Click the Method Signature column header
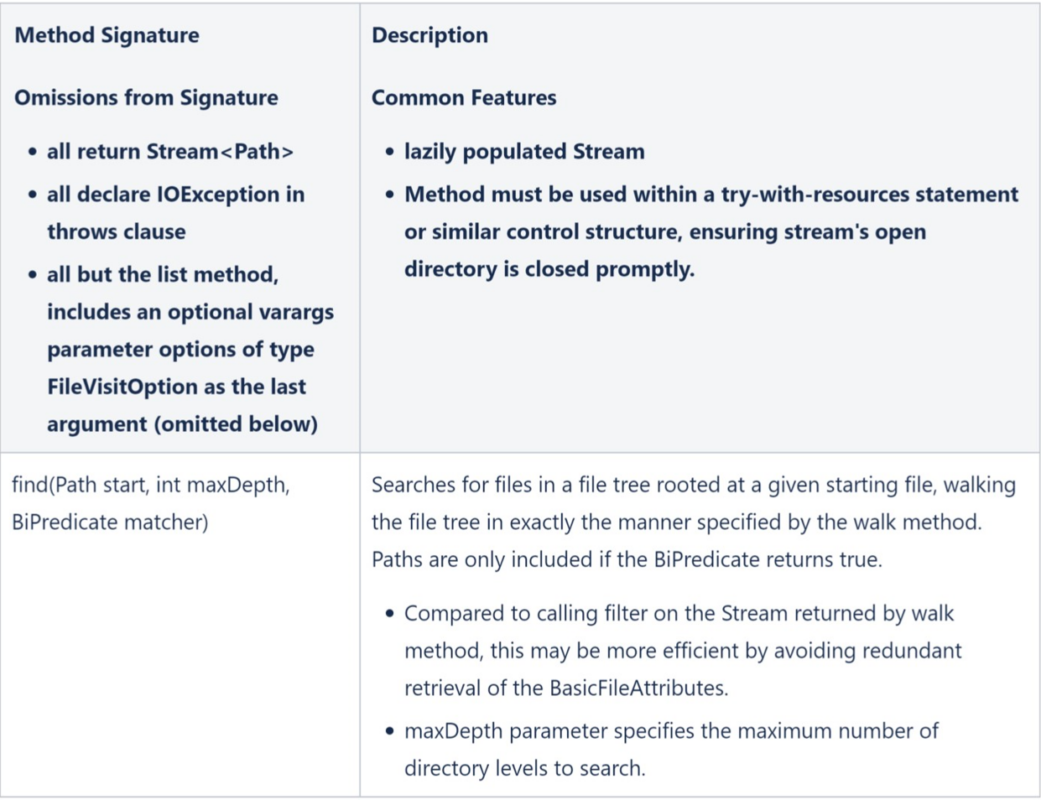This screenshot has height=800, width=1041. click(x=106, y=35)
